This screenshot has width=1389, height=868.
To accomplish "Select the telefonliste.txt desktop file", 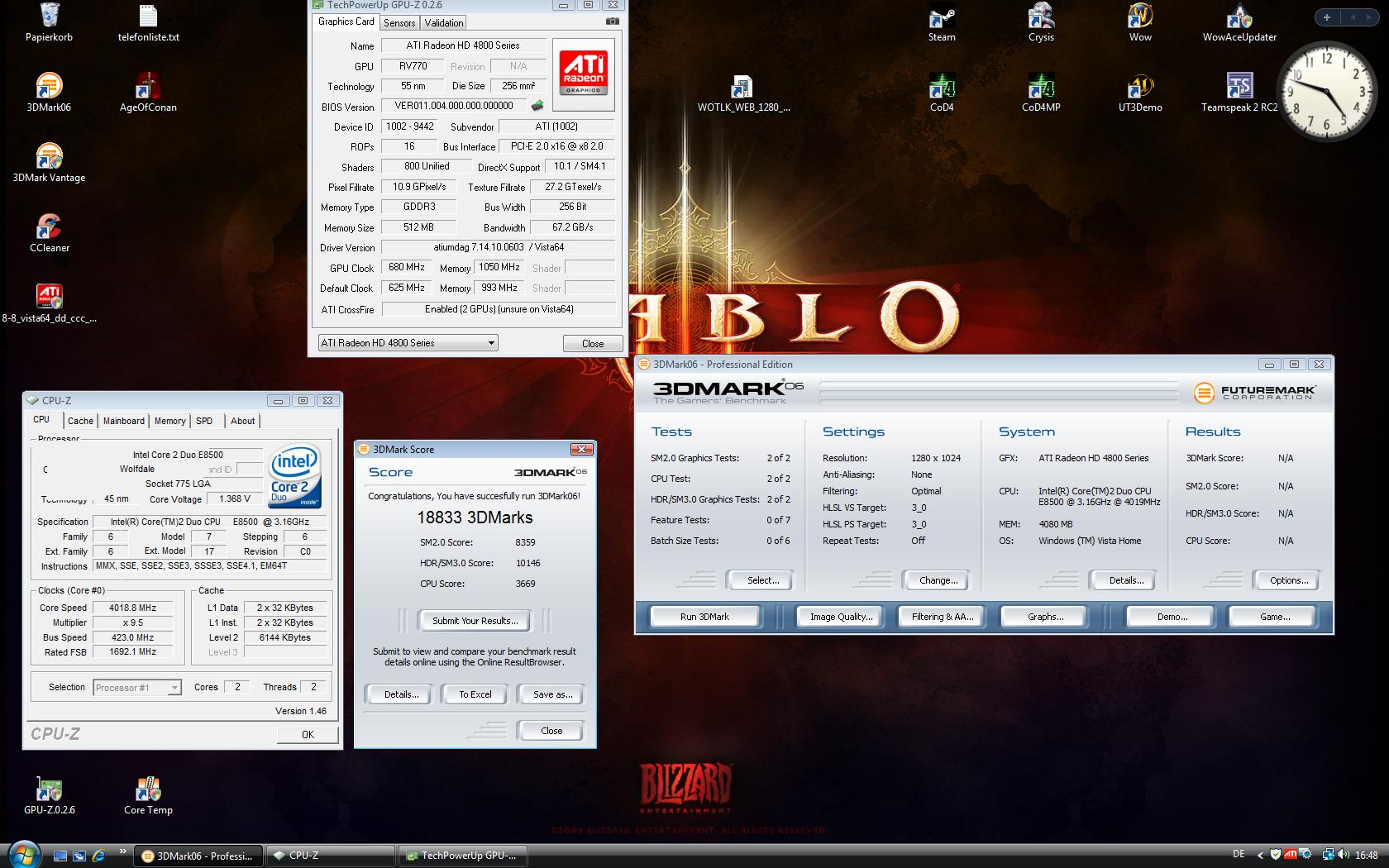I will pyautogui.click(x=148, y=22).
